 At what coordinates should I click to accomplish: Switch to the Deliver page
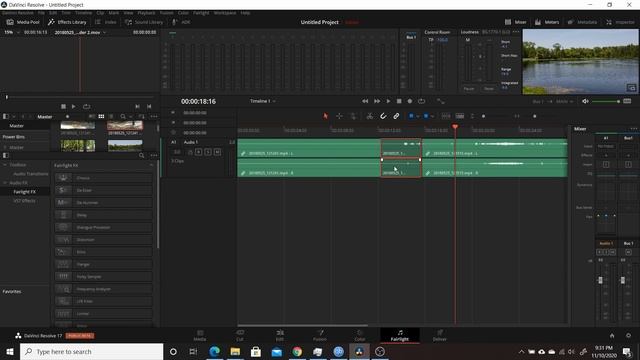pos(440,336)
